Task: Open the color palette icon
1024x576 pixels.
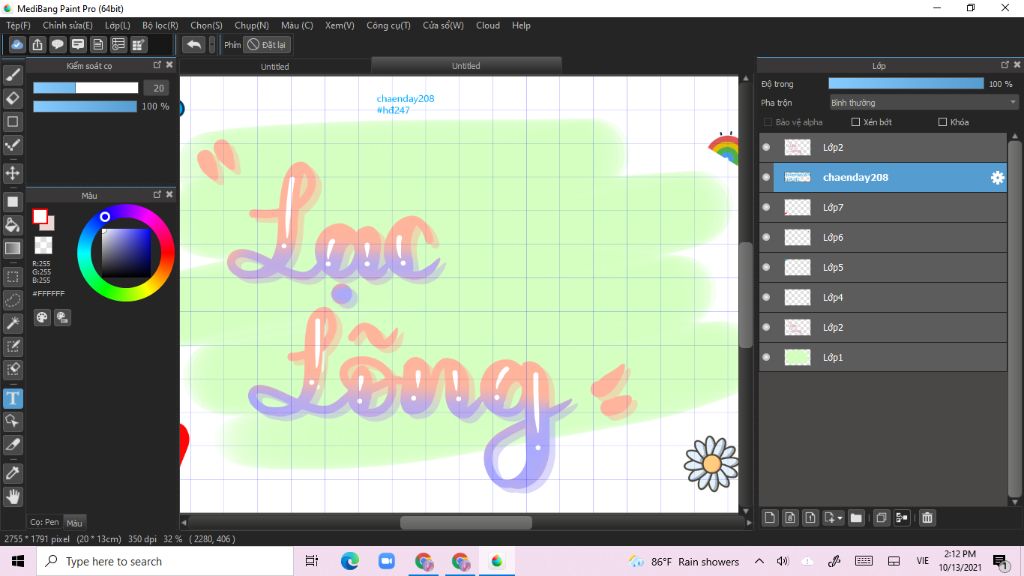Action: tap(42, 317)
